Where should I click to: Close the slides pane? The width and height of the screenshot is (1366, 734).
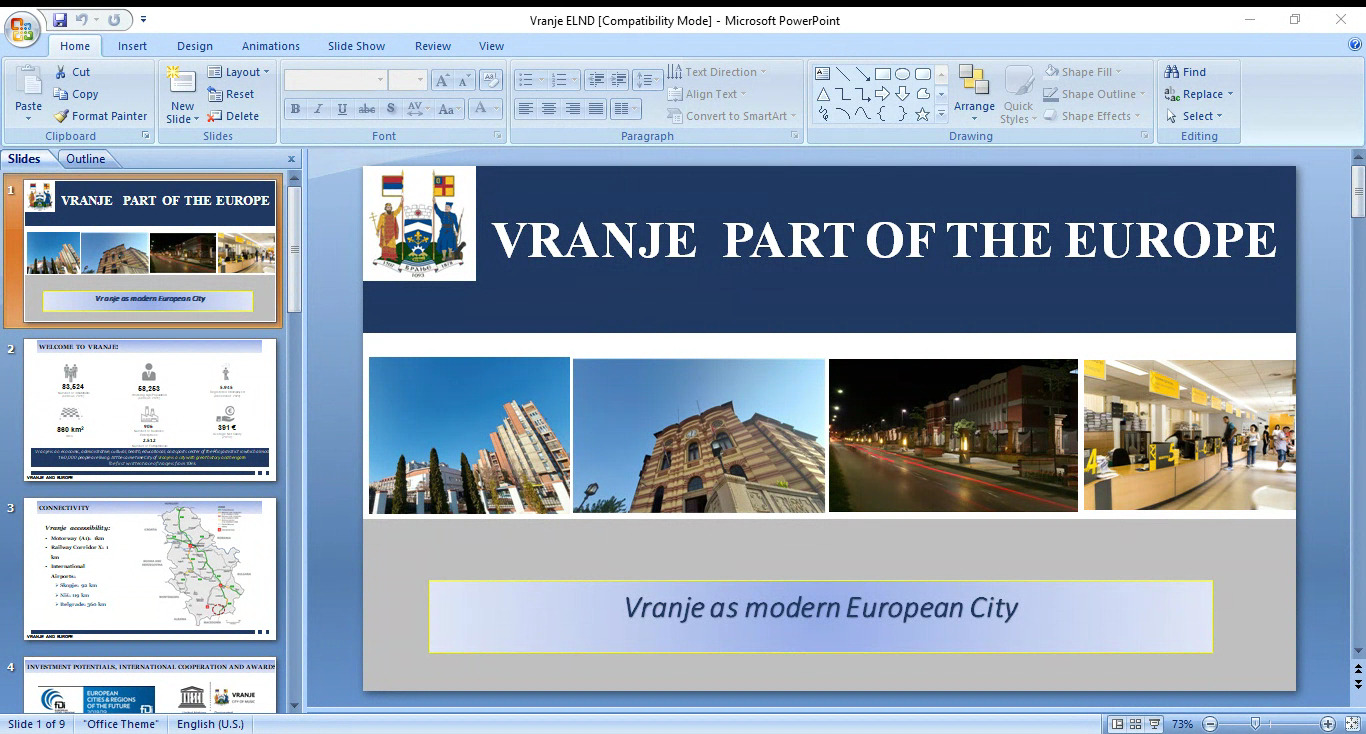coord(291,159)
